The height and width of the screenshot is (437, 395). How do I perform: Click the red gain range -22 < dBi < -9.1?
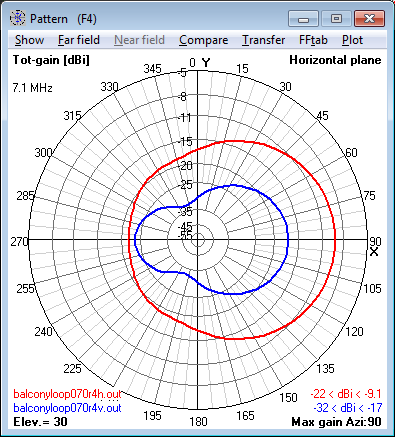tap(346, 394)
